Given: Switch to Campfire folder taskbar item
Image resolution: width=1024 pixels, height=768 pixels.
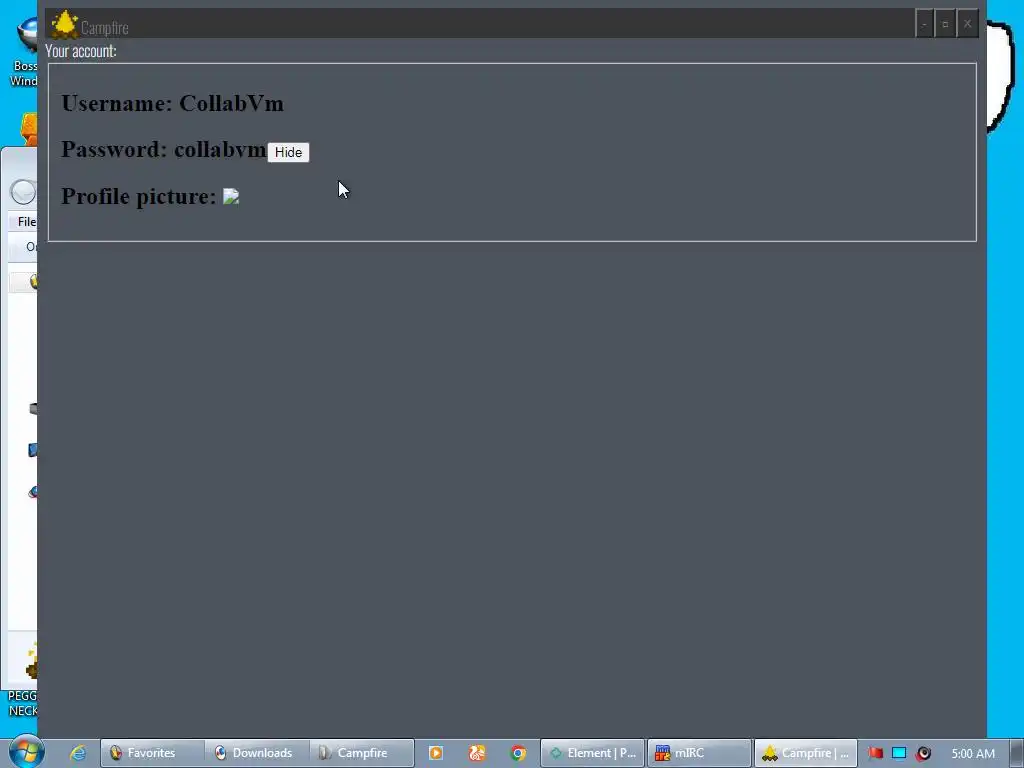Looking at the screenshot, I should pyautogui.click(x=362, y=753).
